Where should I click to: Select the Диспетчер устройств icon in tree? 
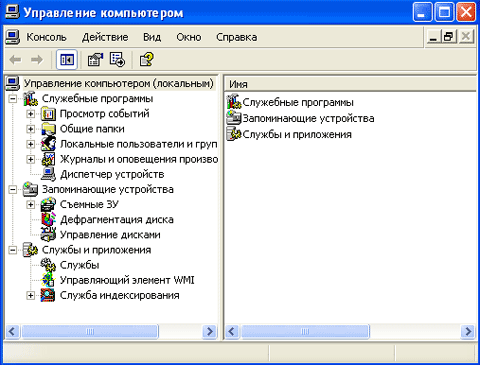pyautogui.click(x=49, y=174)
